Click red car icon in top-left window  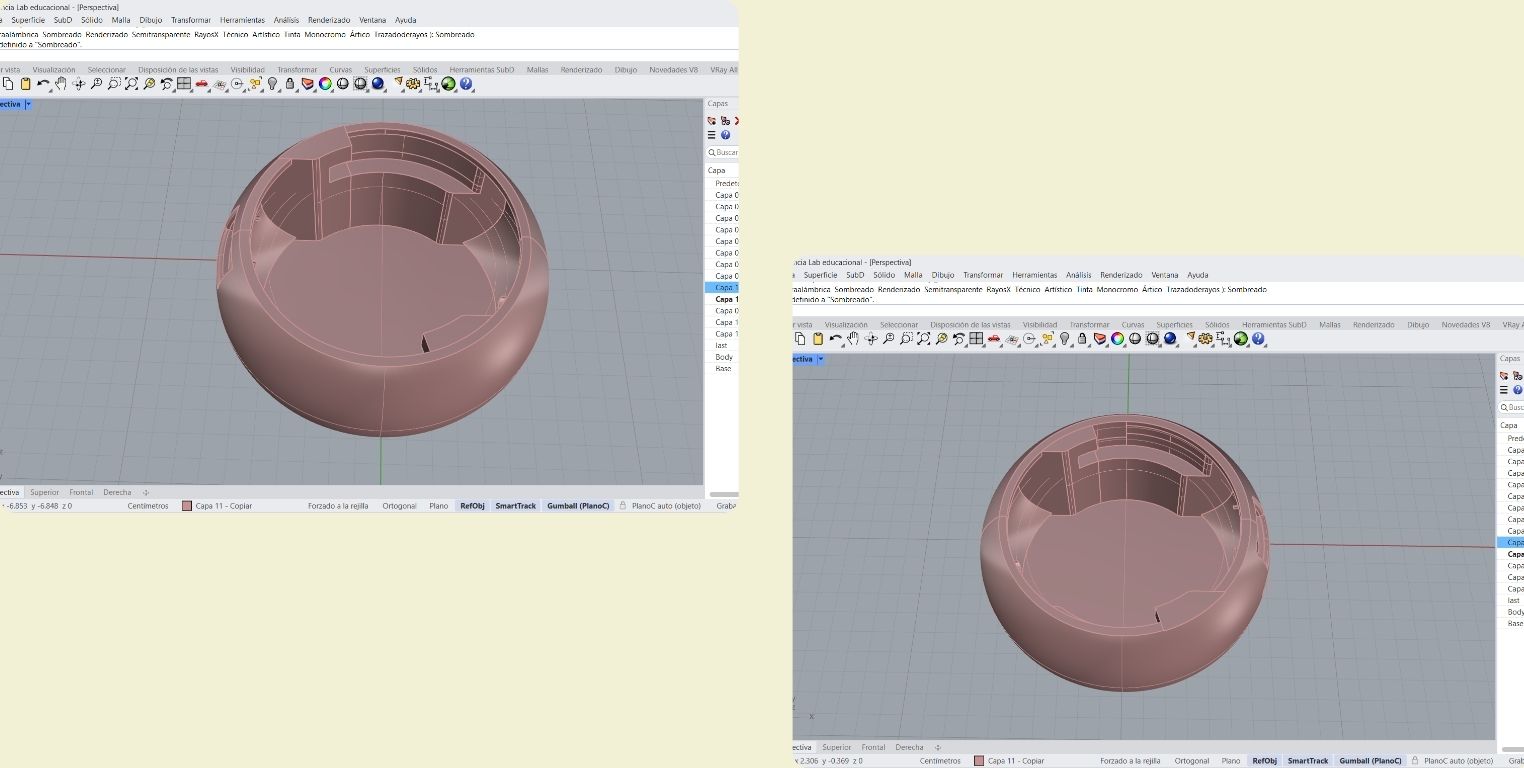tap(201, 84)
